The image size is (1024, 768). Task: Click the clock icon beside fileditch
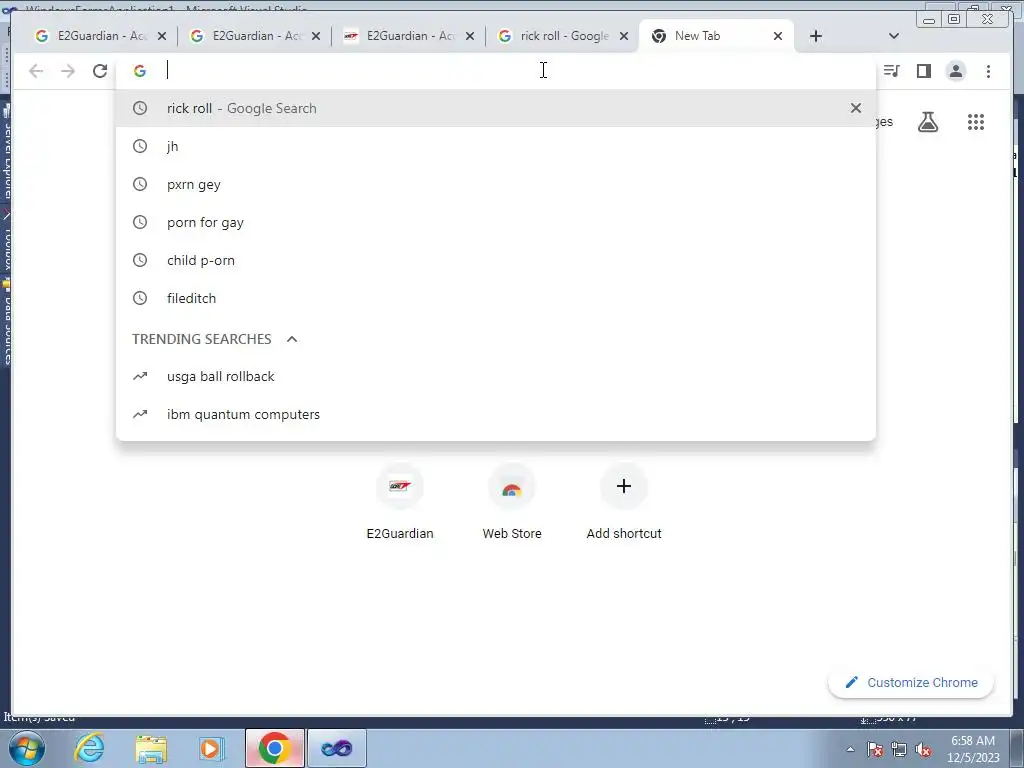click(x=140, y=298)
